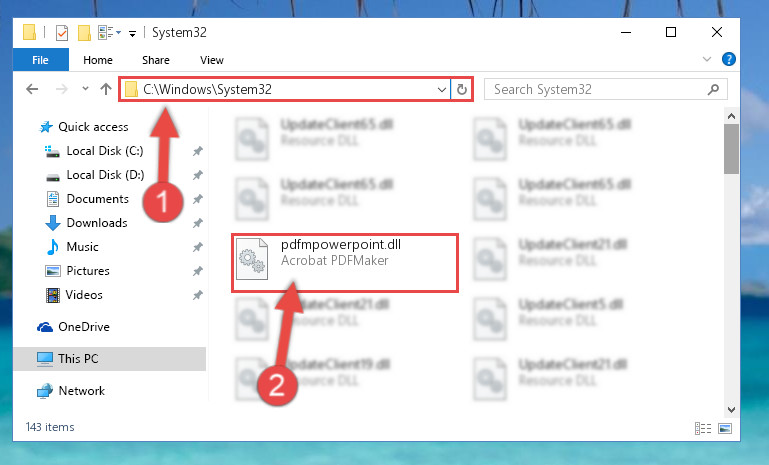Toggle pin beside Local Disk (C:)
The height and width of the screenshot is (465, 769).
coord(198,151)
